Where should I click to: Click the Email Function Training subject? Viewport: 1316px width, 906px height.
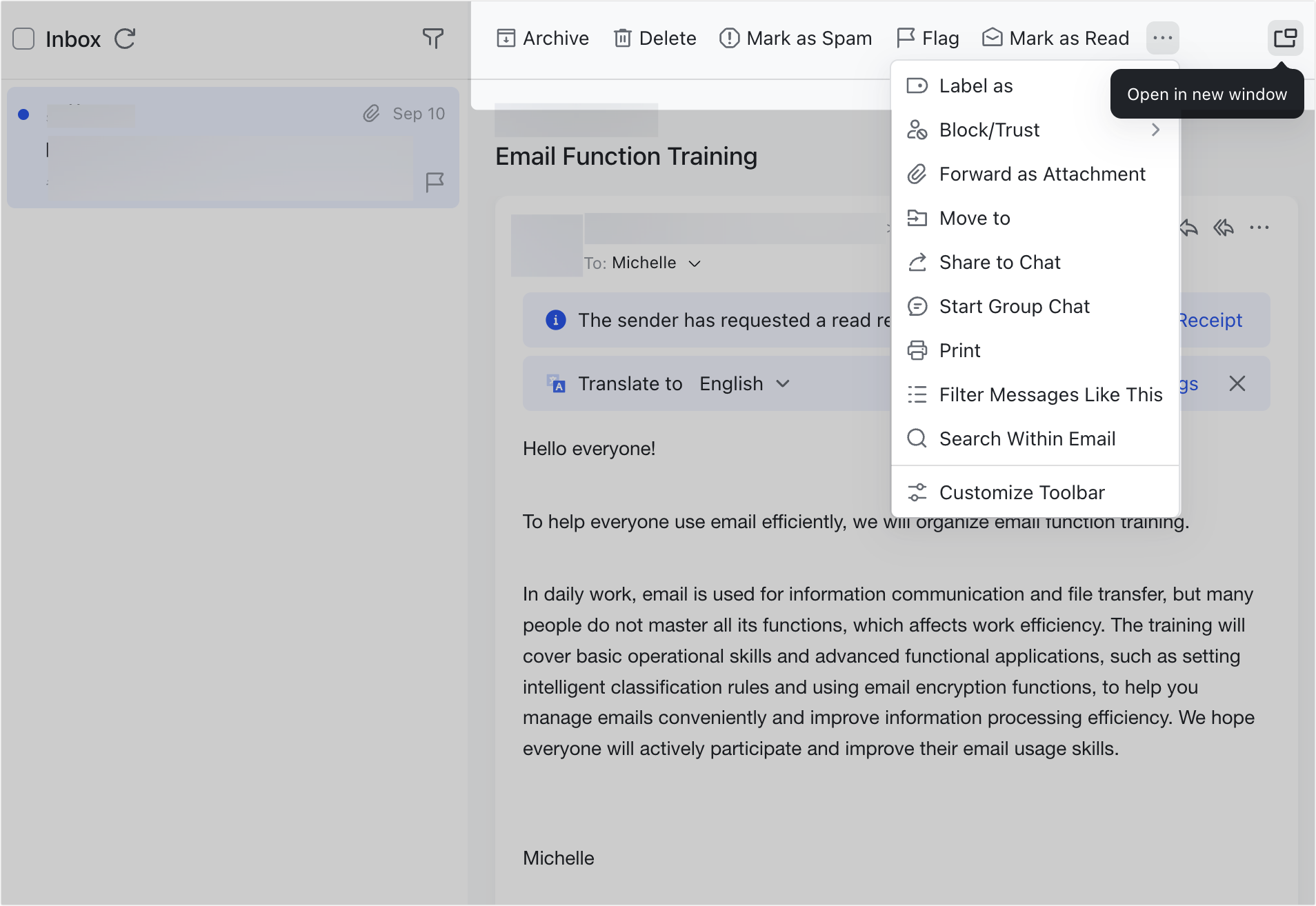pos(626,157)
